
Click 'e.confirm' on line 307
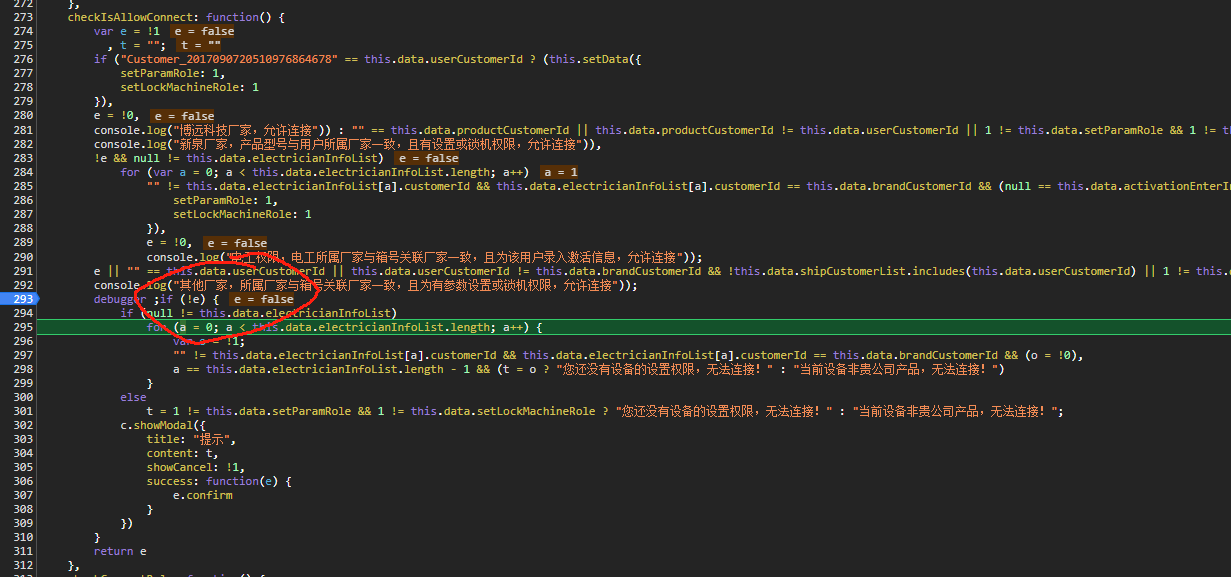(x=203, y=495)
